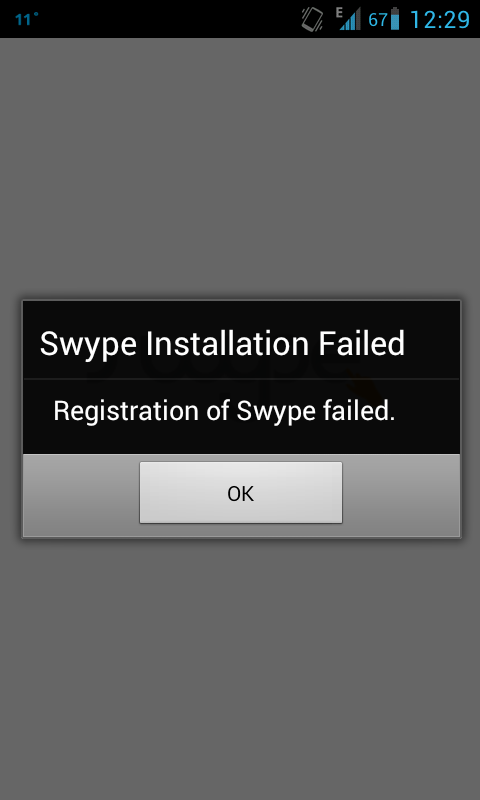Tap the 67 battery percentage number
Viewport: 480px width, 800px height.
[378, 20]
